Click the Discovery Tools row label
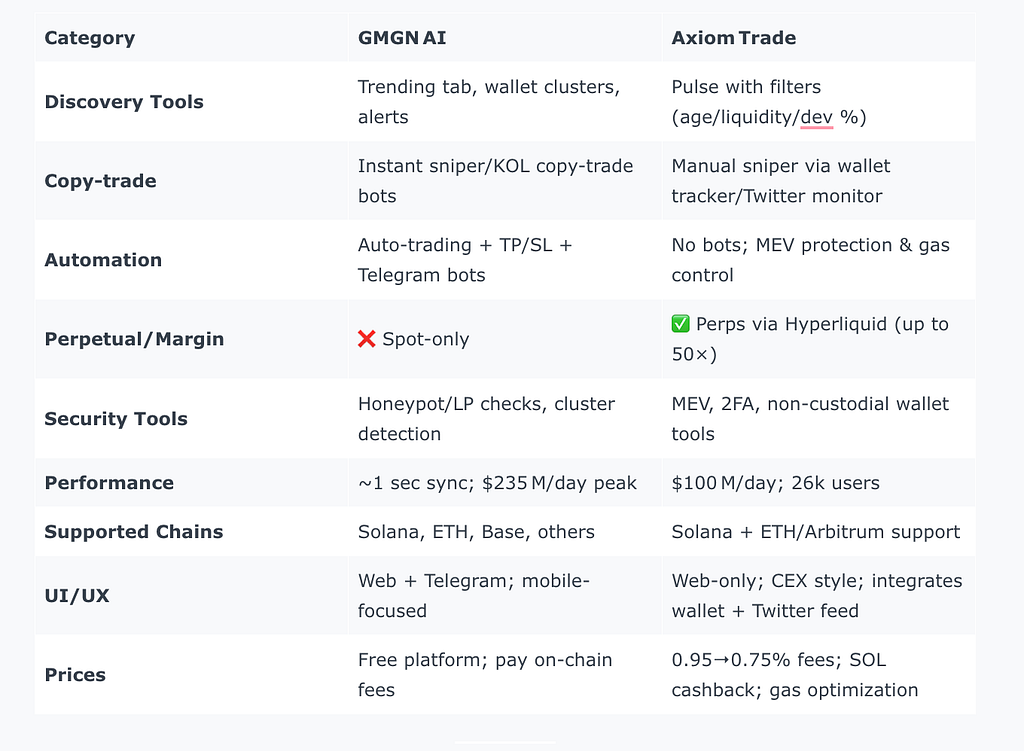Viewport: 1024px width, 751px height. click(124, 102)
